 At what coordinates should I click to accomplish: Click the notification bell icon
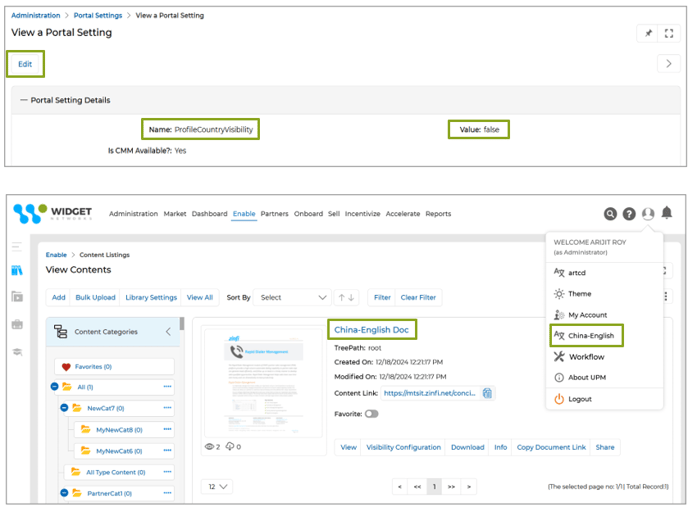(667, 213)
